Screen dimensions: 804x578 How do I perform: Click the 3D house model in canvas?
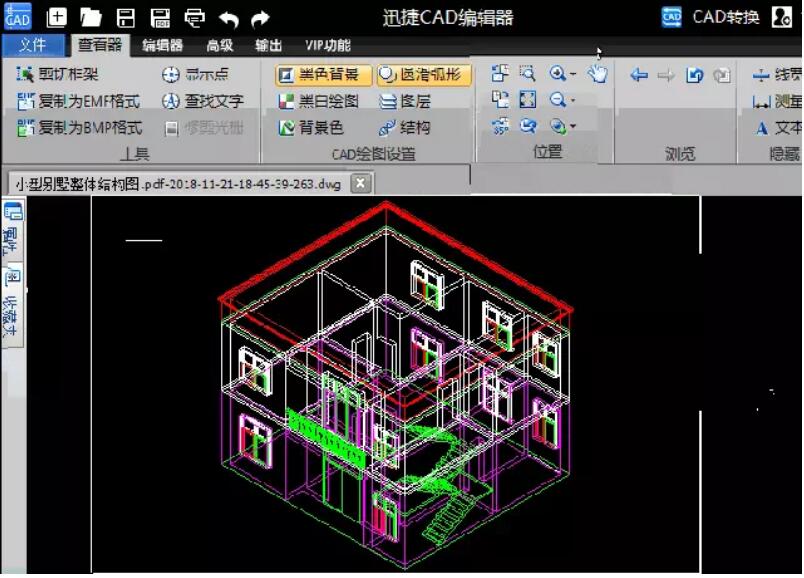(x=396, y=385)
